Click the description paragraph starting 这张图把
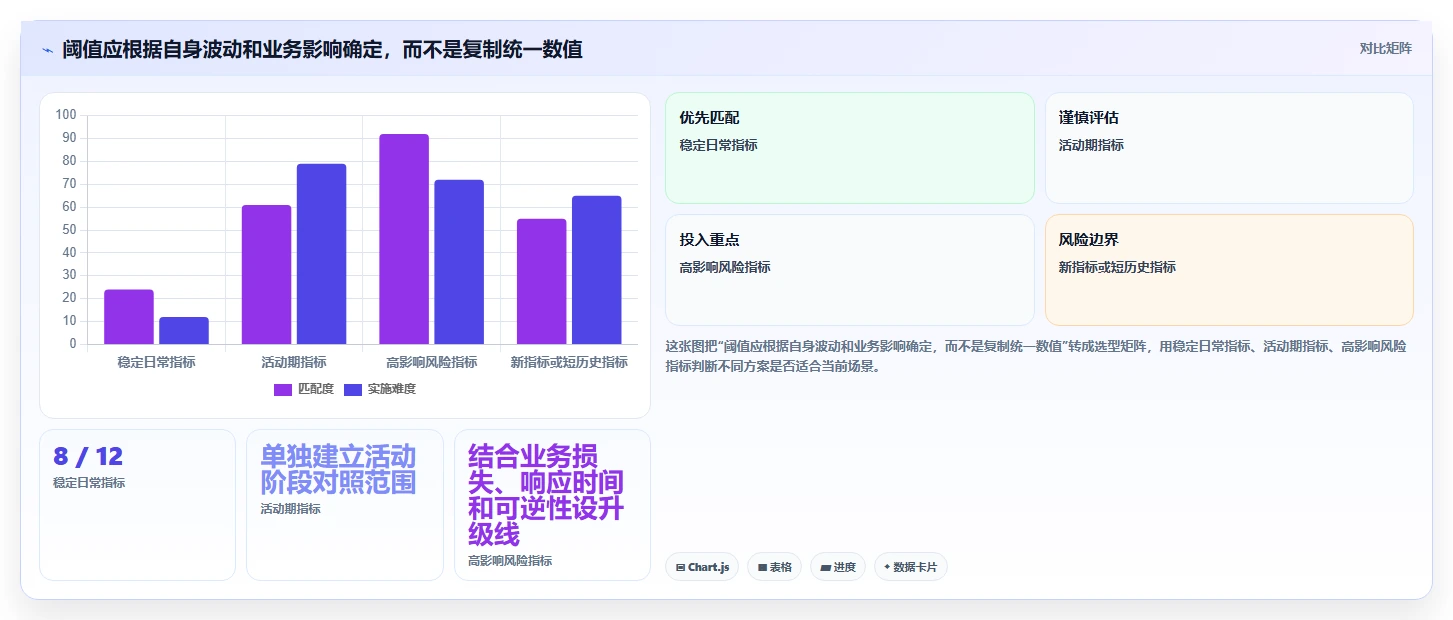 (x=1037, y=356)
